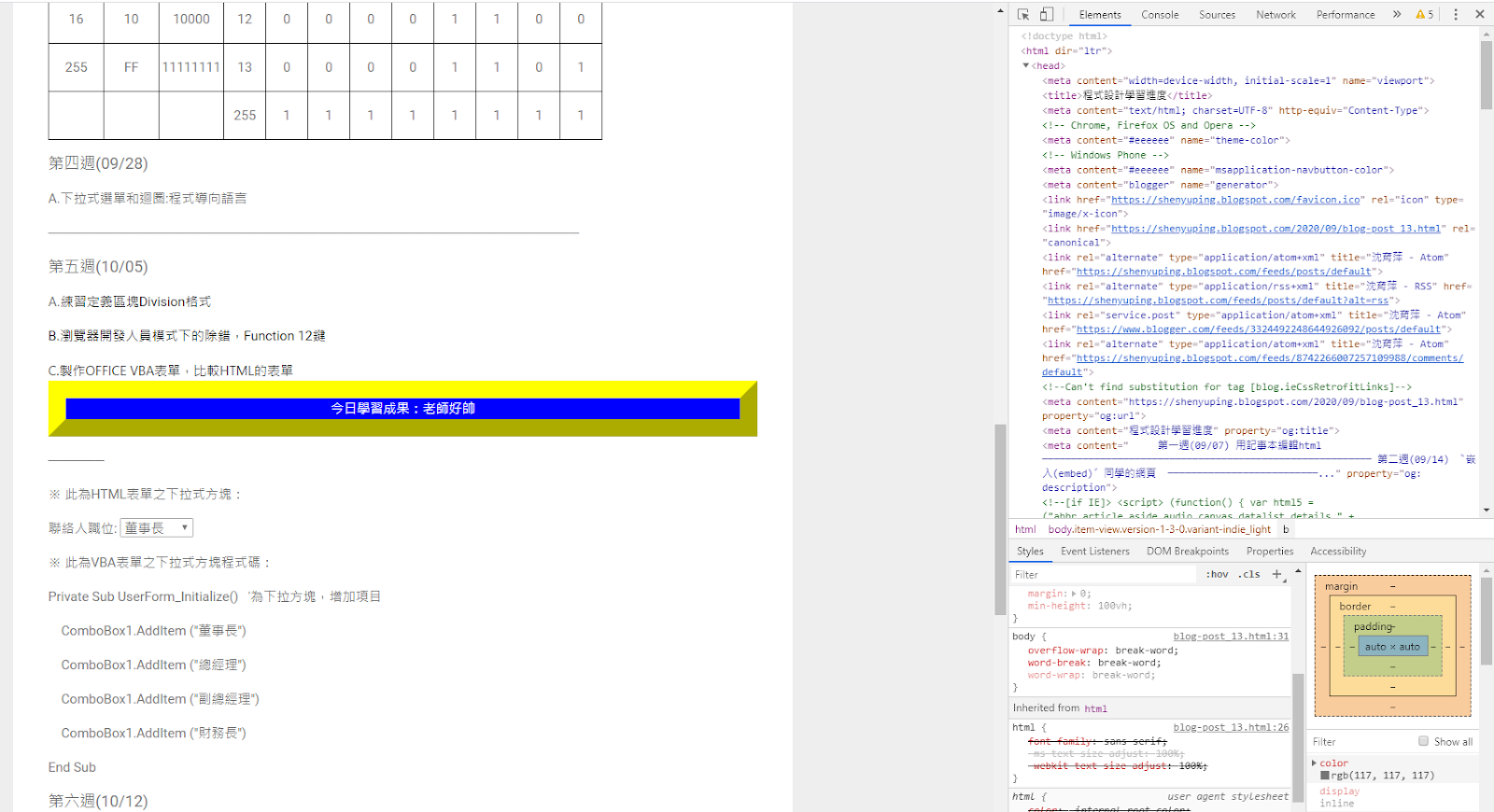Open the Sources tab
1494x812 pixels.
pos(1218,15)
